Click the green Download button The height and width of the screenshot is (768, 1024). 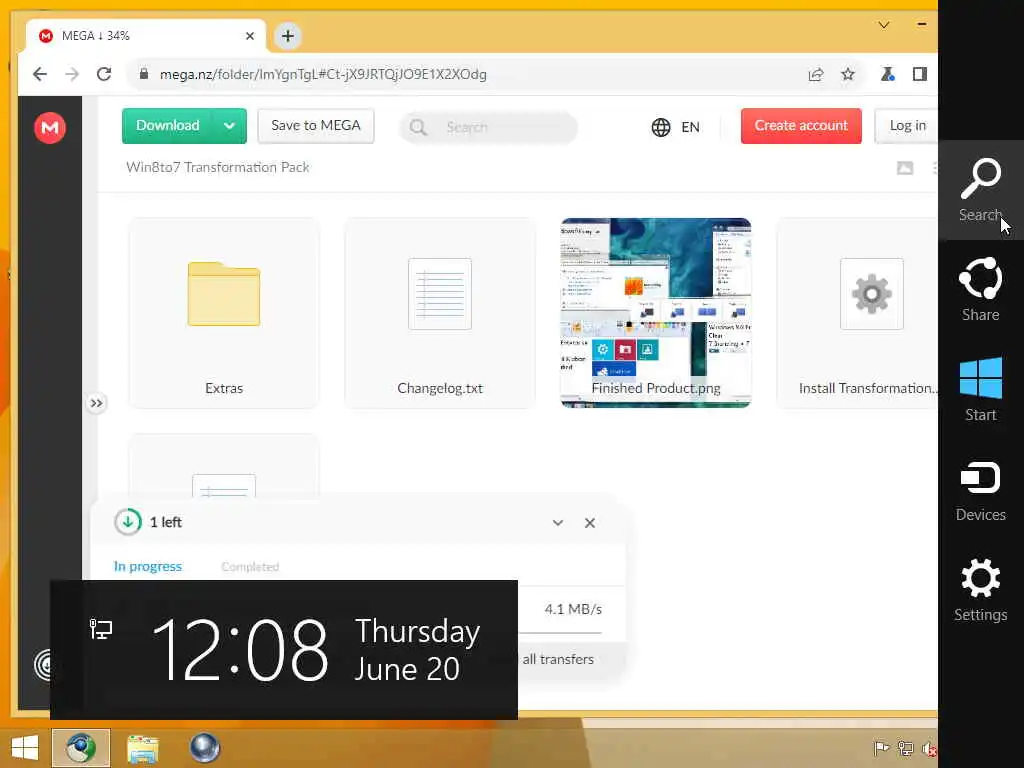tap(167, 125)
